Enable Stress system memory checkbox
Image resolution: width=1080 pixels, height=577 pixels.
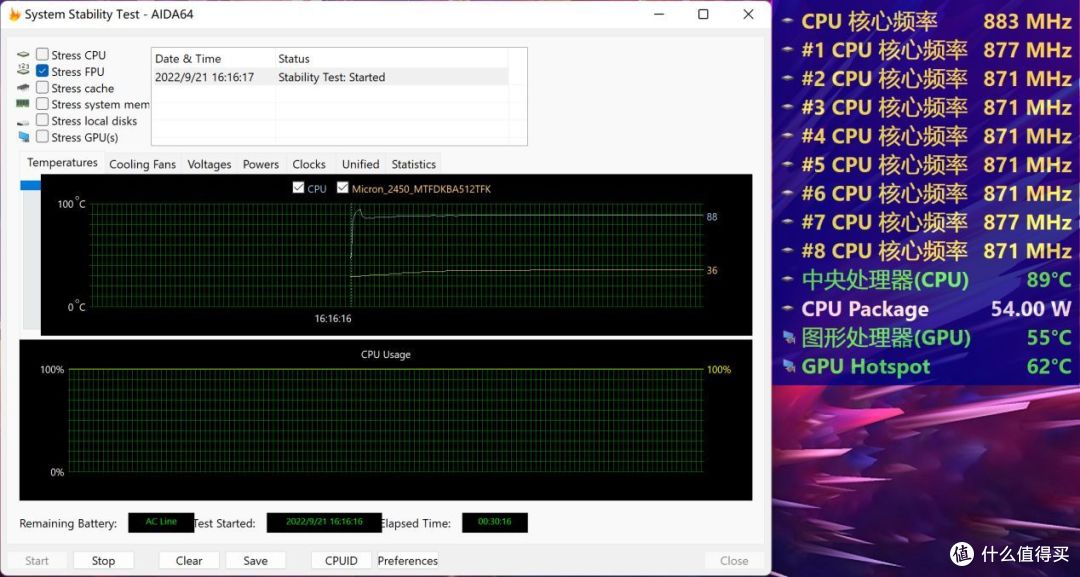[42, 104]
